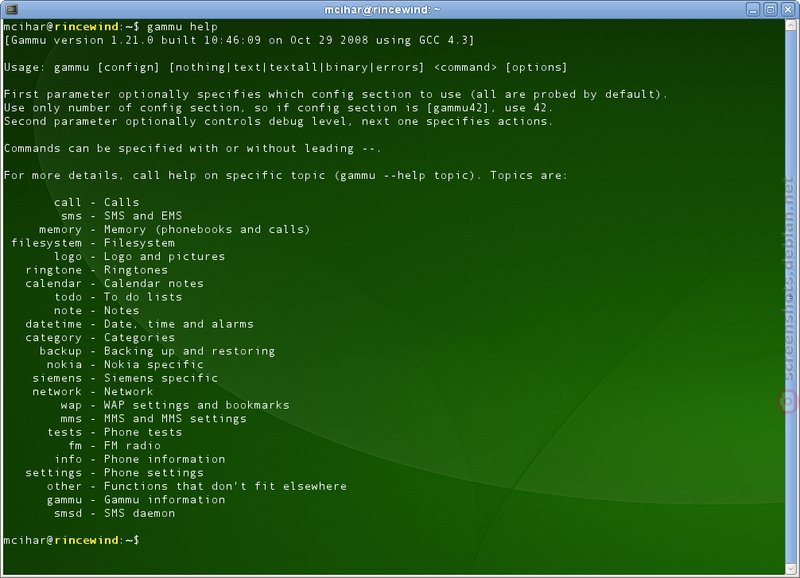Click the 'tests - Phone tests' row
This screenshot has width=800, height=578.
(114, 432)
